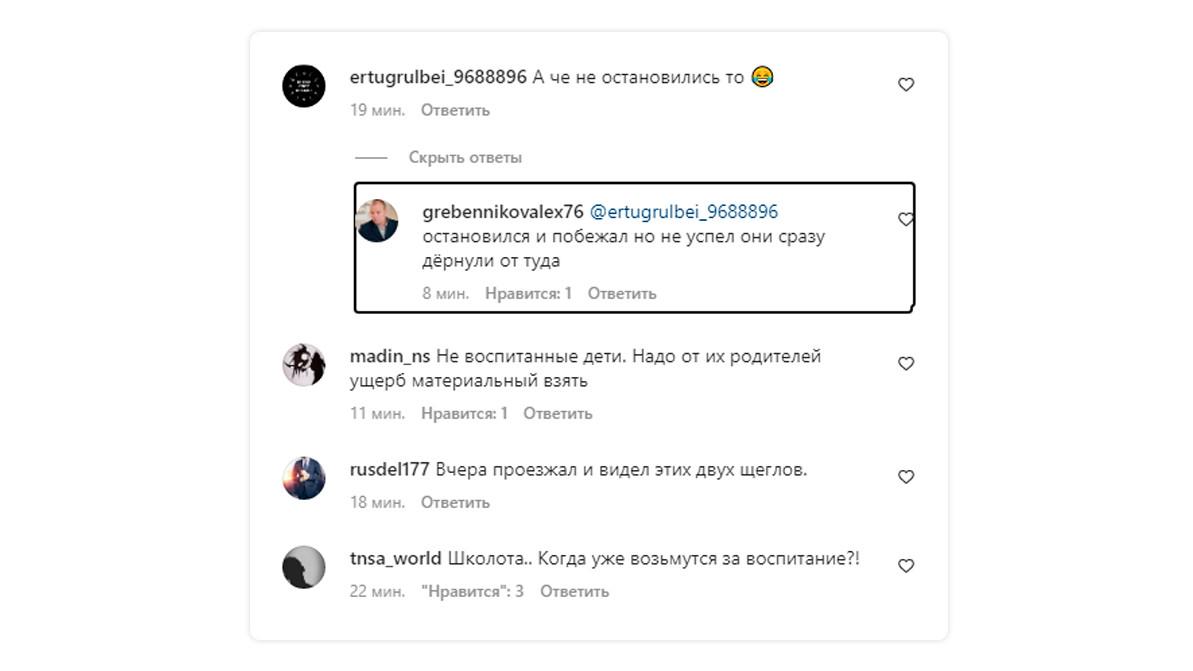Like the comment by madin_ns
The image size is (1193, 671).
(x=906, y=364)
